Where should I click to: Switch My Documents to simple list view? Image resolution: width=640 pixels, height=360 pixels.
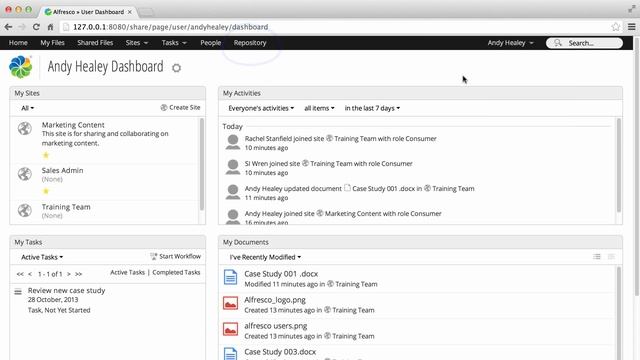(597, 257)
